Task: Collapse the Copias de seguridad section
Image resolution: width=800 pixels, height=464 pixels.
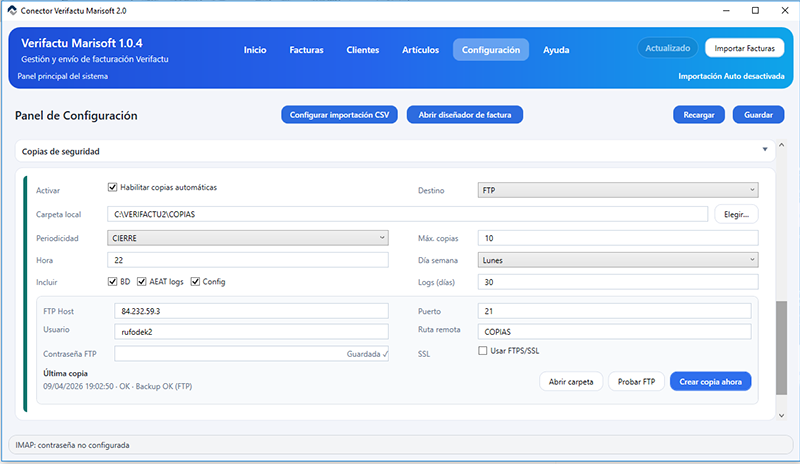Action: coord(765,150)
